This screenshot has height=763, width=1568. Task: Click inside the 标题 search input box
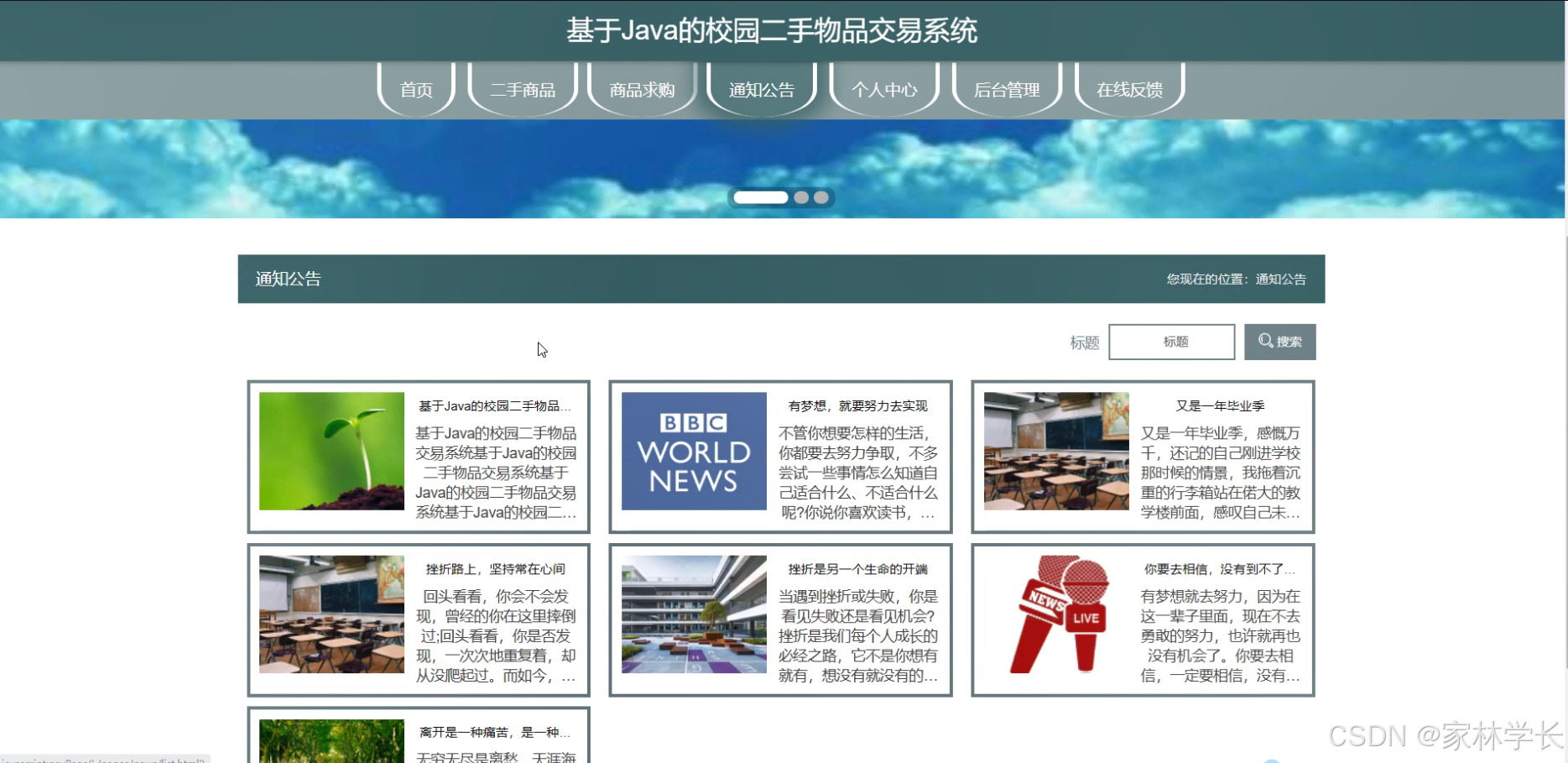[1171, 342]
